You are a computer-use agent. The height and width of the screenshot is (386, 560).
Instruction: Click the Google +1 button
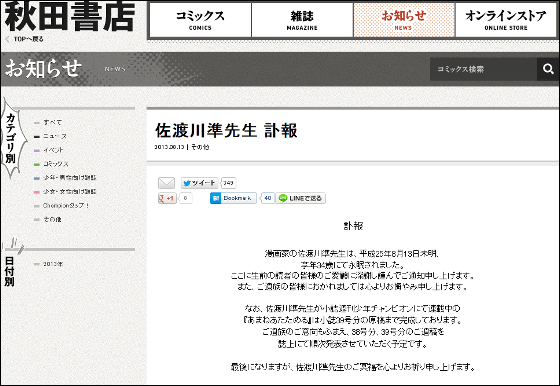tap(167, 198)
